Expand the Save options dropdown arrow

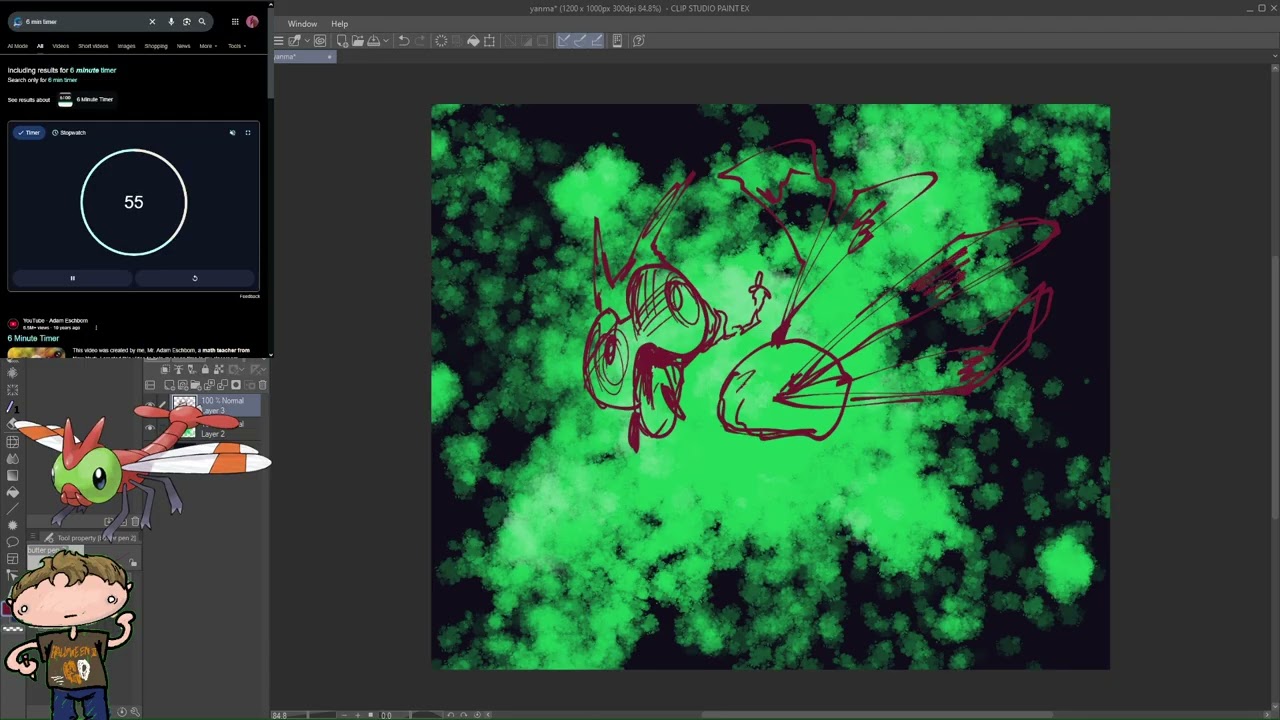pos(385,41)
